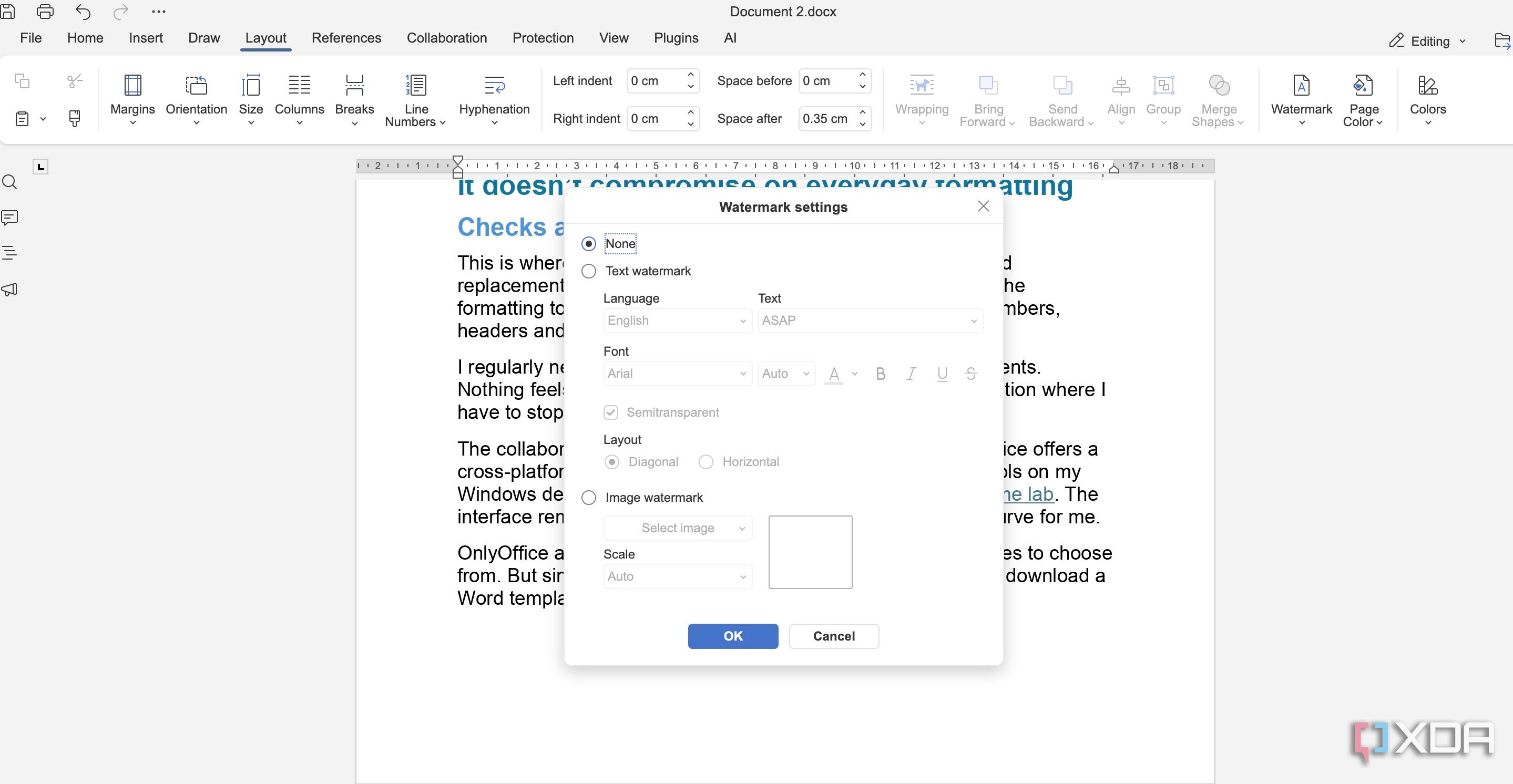The width and height of the screenshot is (1513, 784).
Task: Select the Text watermark option
Action: [x=636, y=271]
